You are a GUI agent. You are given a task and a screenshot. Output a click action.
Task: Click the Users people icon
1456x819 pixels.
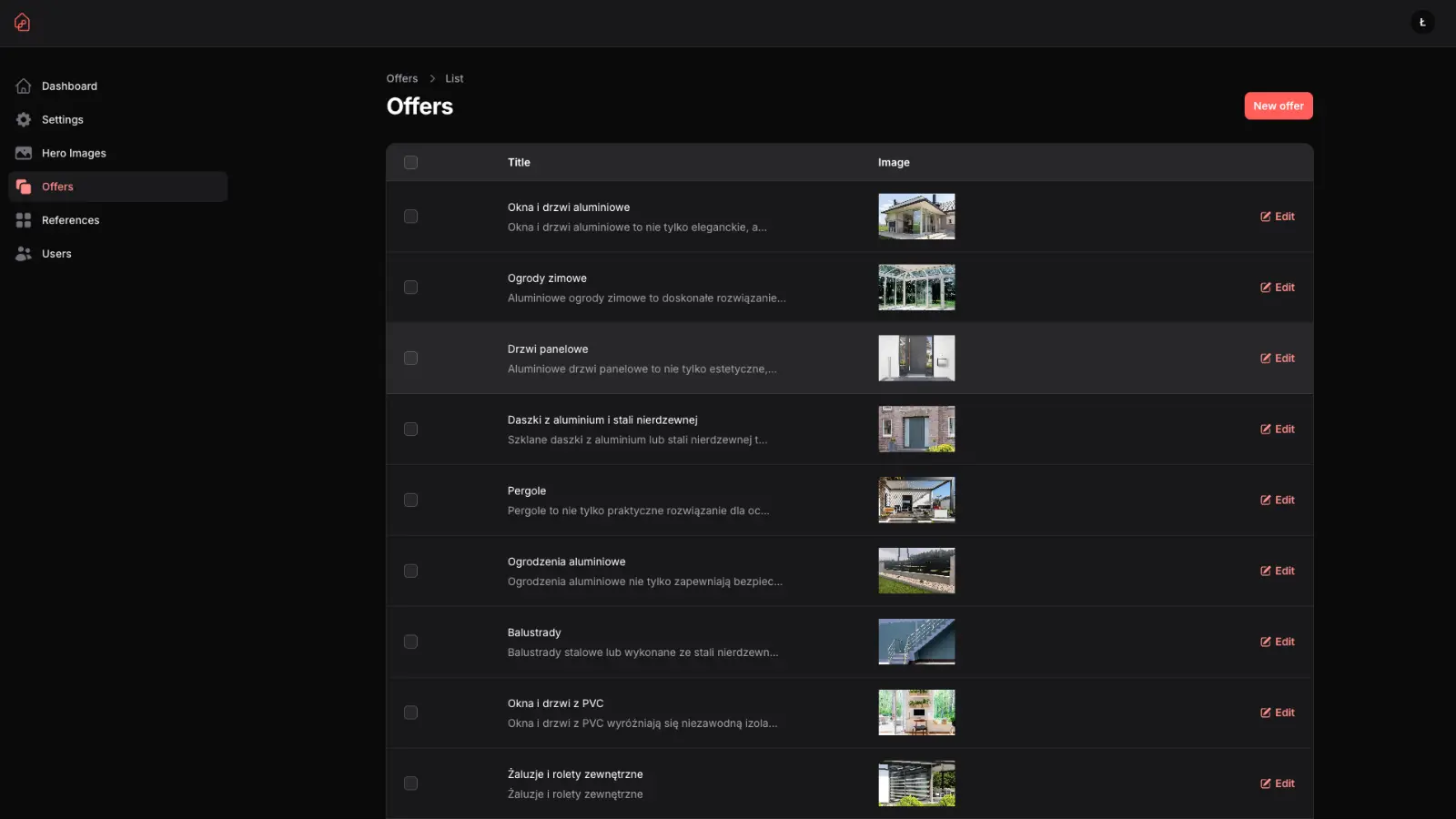click(24, 254)
